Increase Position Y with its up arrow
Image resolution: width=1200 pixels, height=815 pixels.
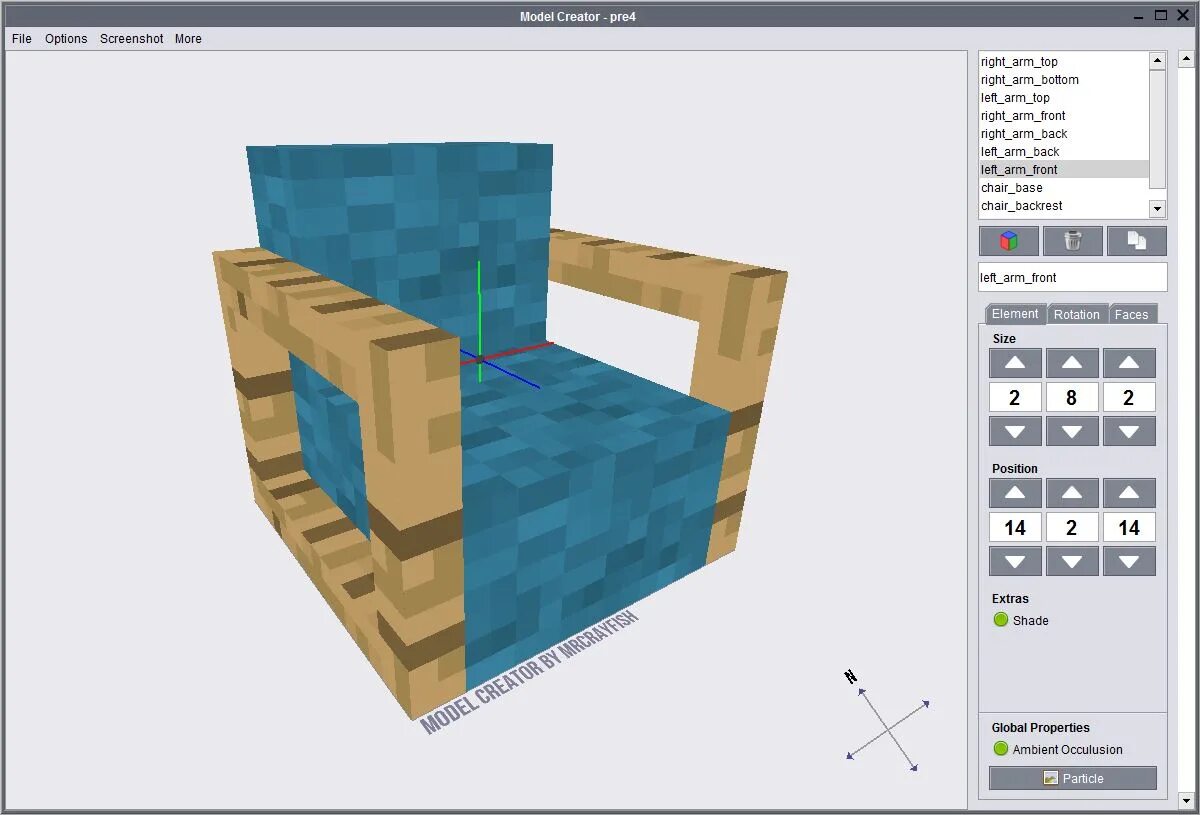[1072, 493]
